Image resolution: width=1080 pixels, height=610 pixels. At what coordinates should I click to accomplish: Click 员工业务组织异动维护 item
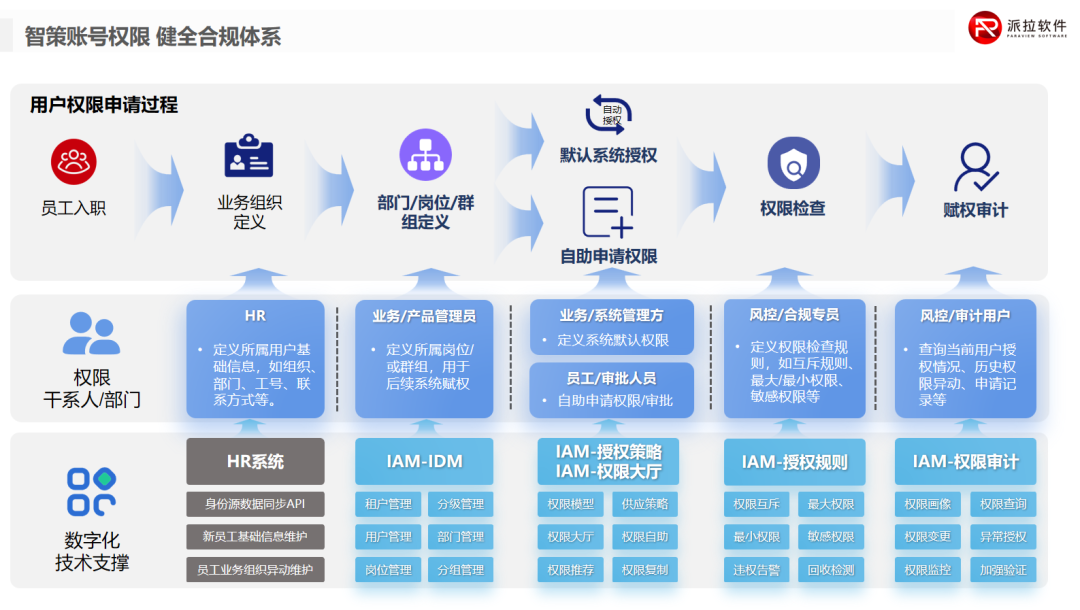(x=256, y=570)
